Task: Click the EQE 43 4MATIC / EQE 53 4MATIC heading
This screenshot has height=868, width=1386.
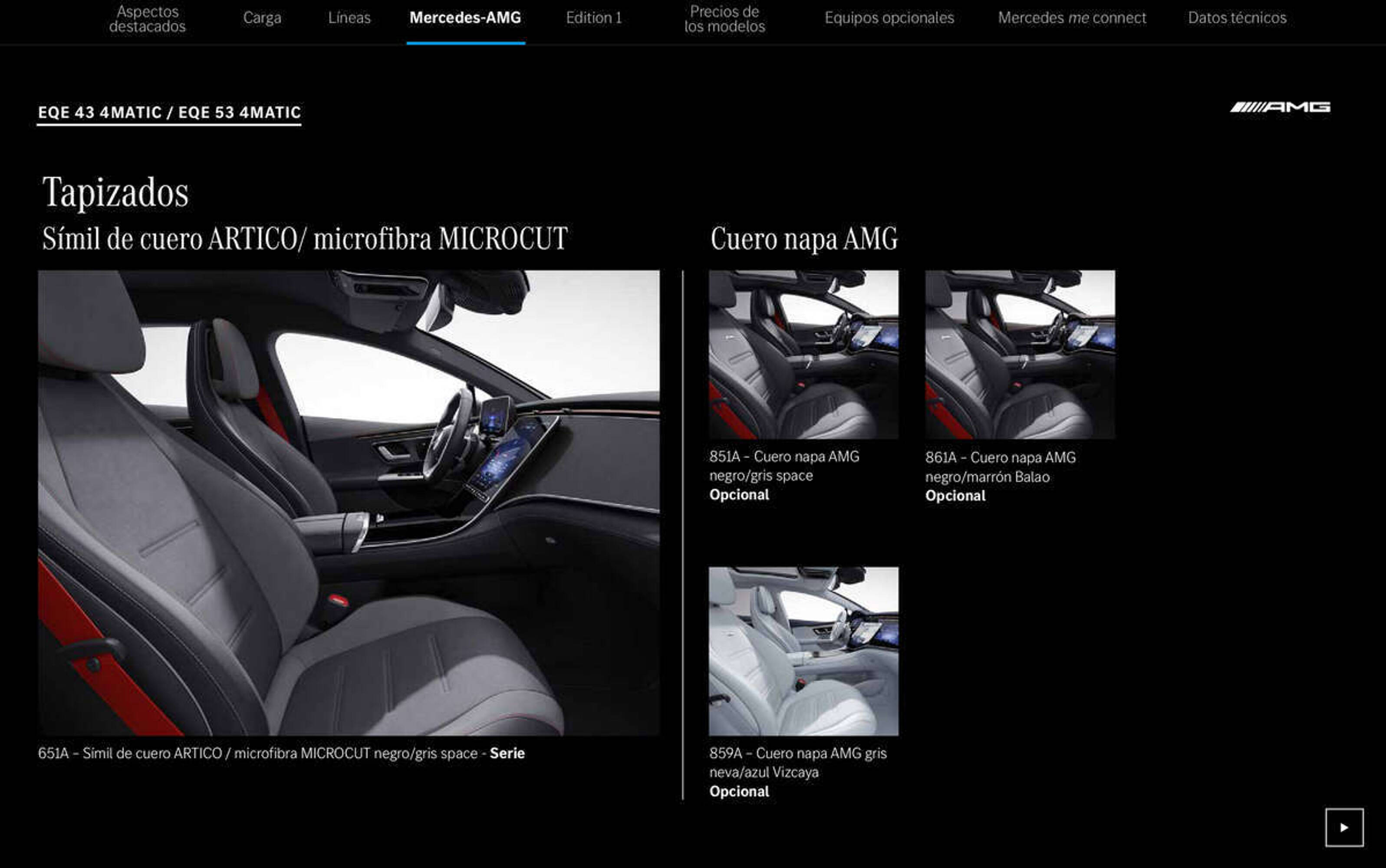Action: click(x=169, y=112)
